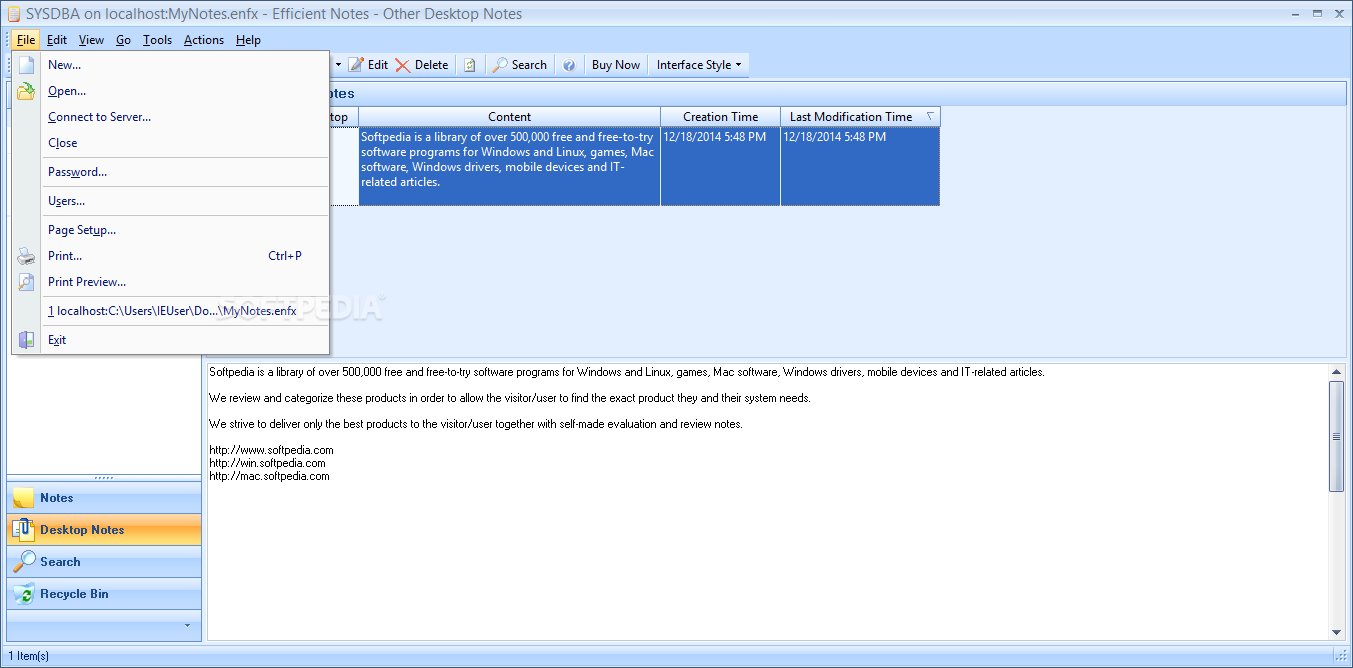Screen dimensions: 1353x668
Task: Click the Buy Now toolbar button
Action: tap(615, 65)
